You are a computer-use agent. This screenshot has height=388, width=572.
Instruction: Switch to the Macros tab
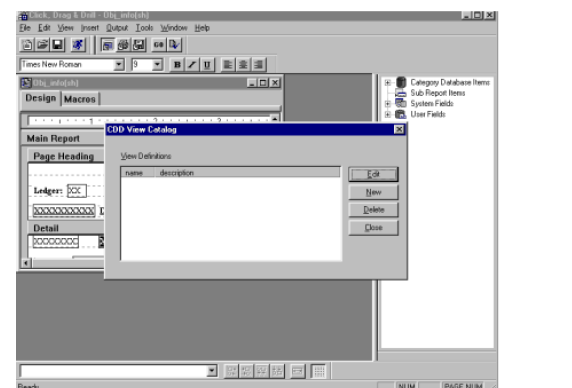coord(80,99)
